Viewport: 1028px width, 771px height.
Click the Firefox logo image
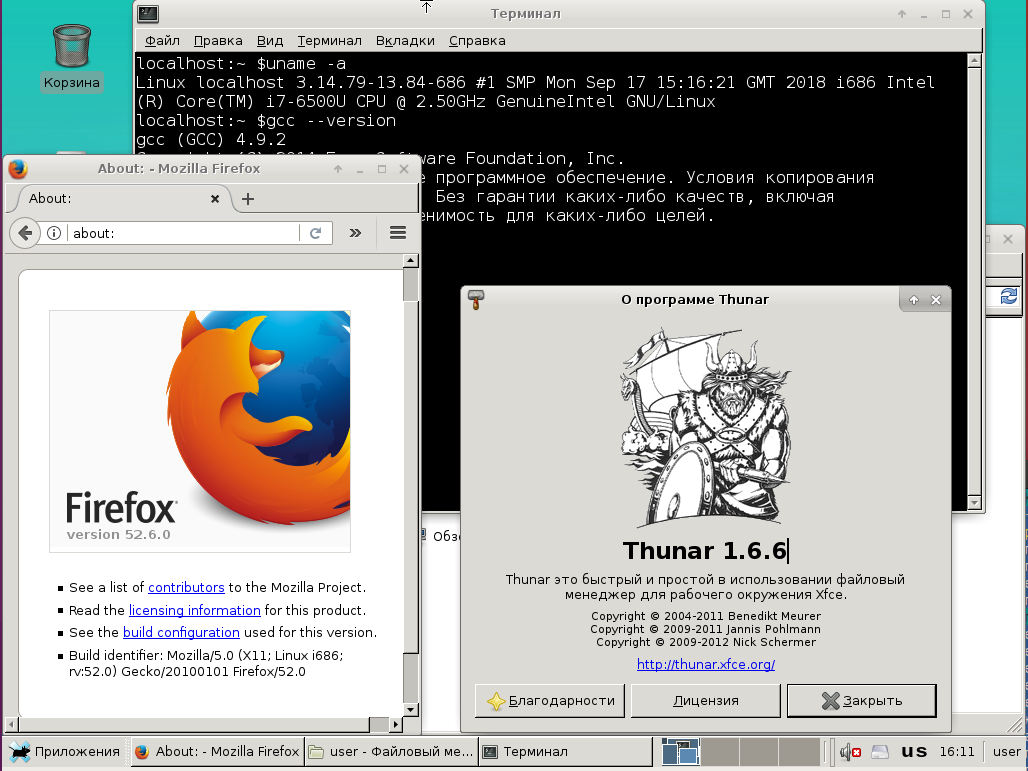click(x=200, y=431)
